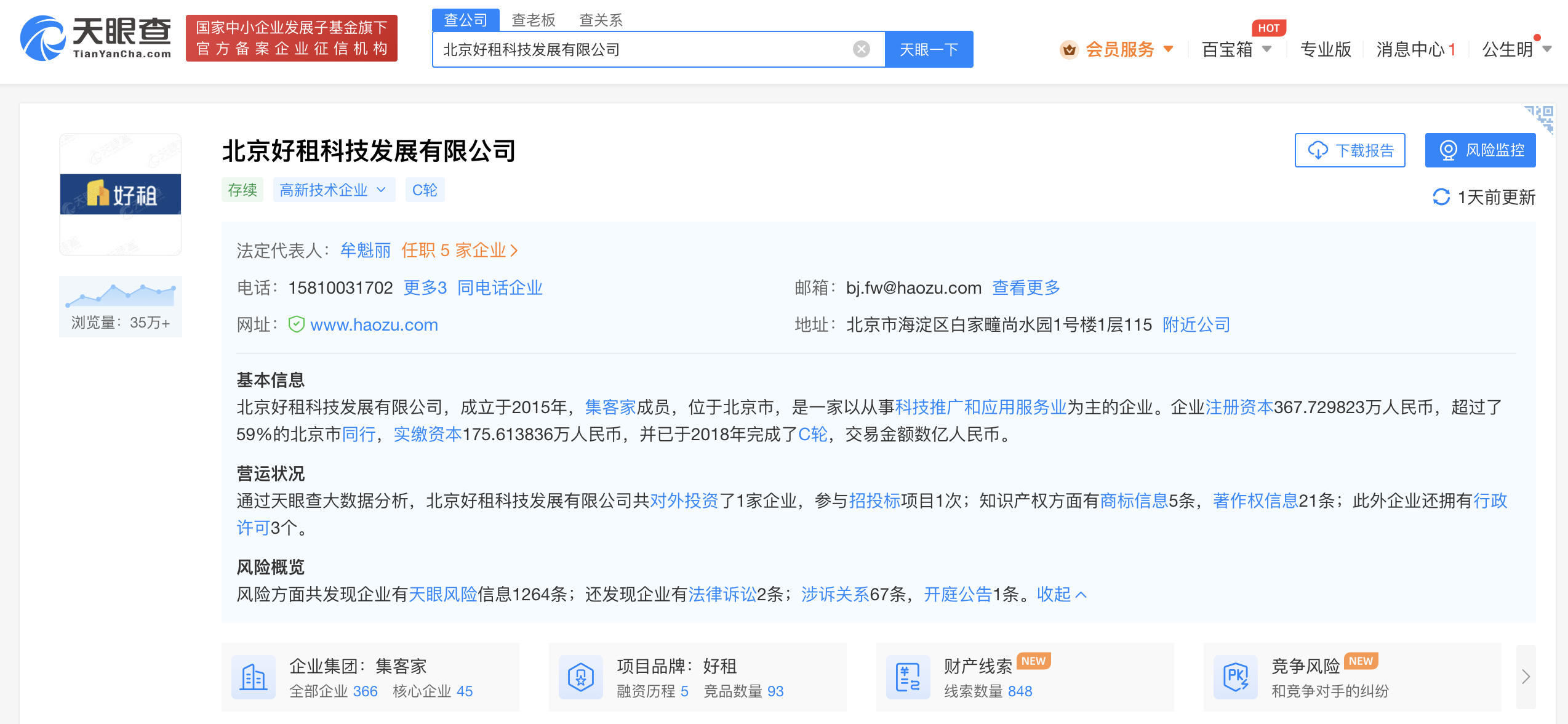This screenshot has height=724, width=1568.
Task: Click the building icon in 企业集团 card
Action: (x=252, y=677)
